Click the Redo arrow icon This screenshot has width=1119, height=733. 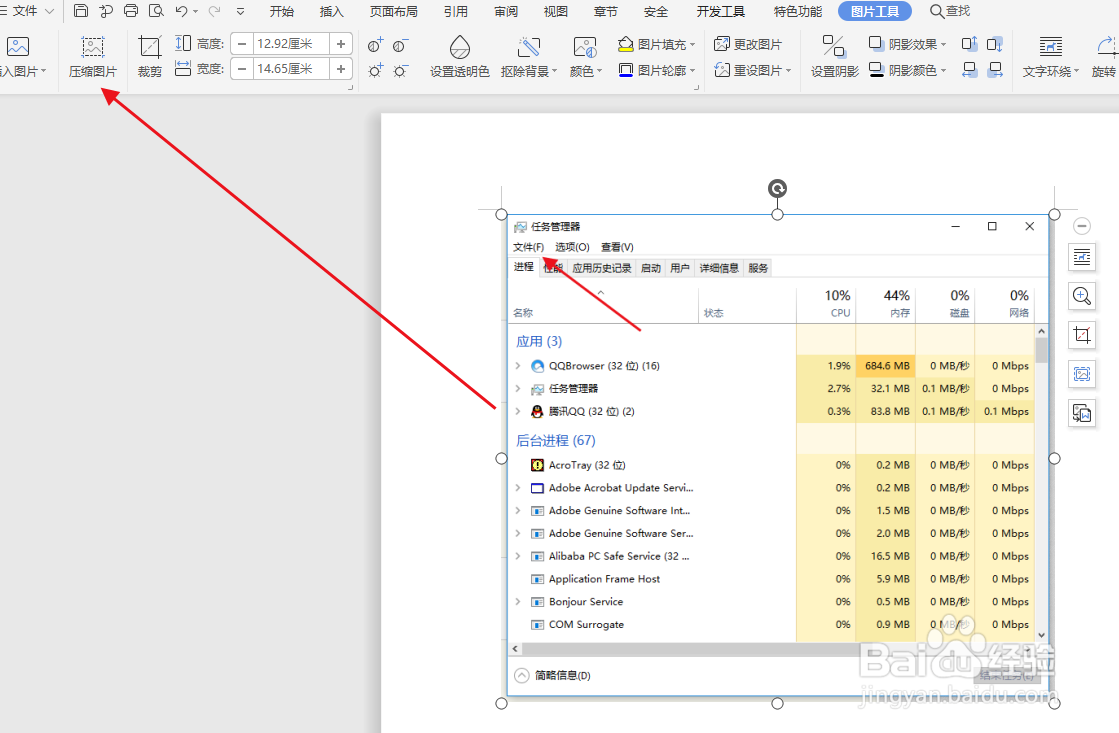coord(214,11)
